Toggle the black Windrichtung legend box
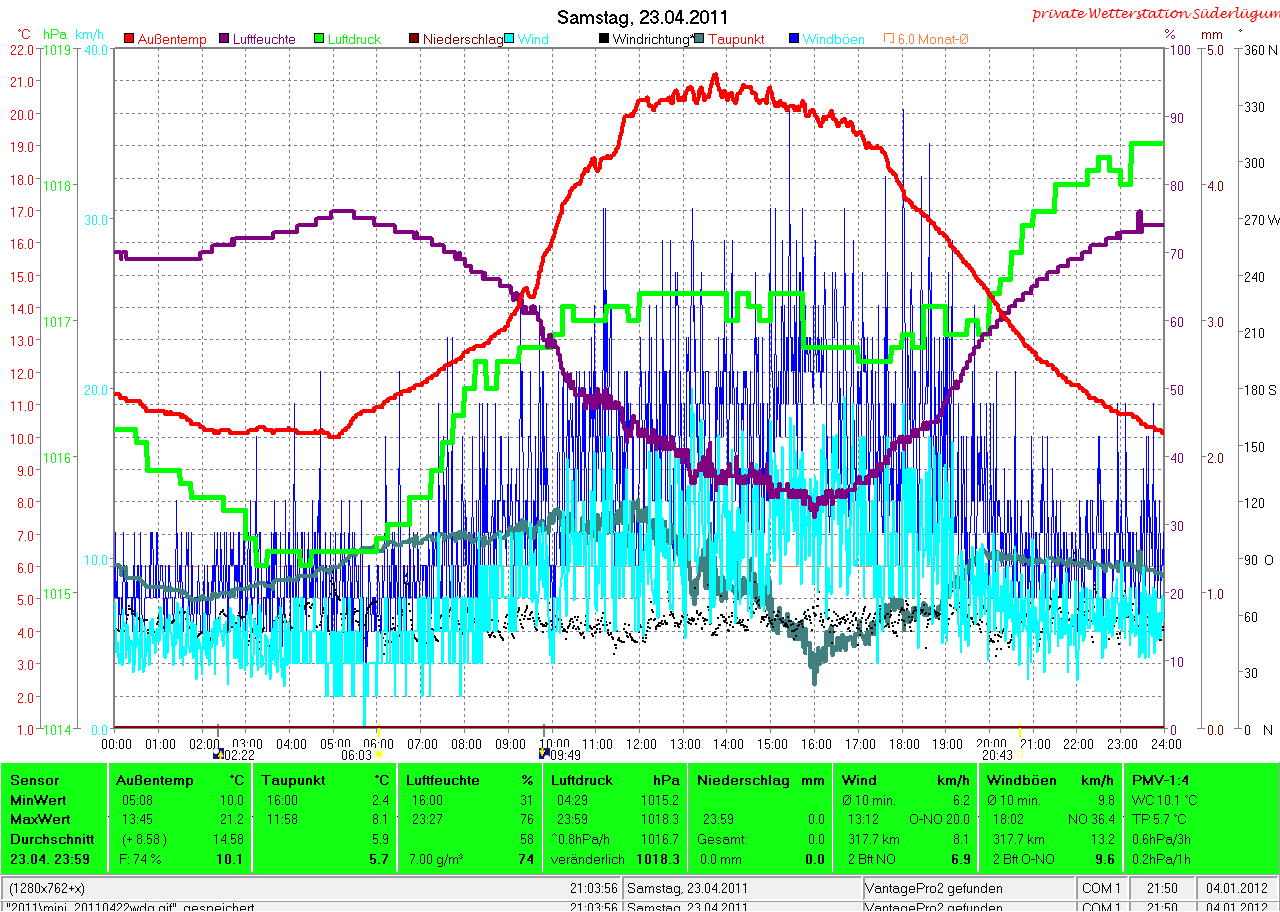1280x912 pixels. click(603, 39)
